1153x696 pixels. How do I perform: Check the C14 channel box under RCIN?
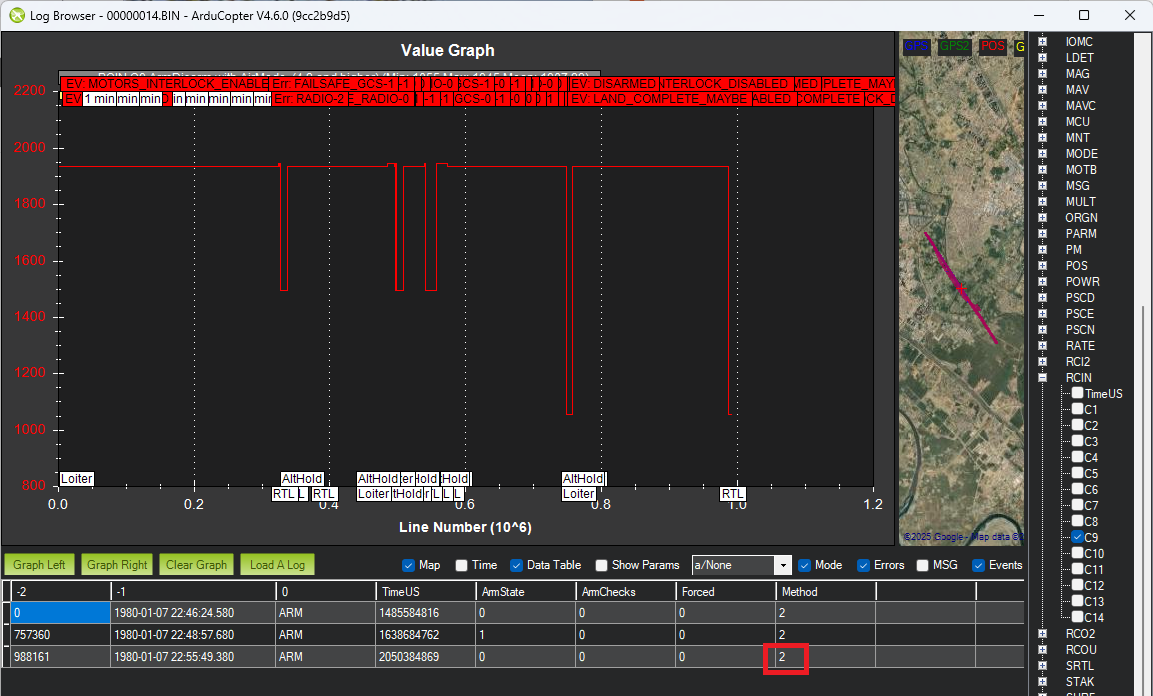[x=1077, y=617]
